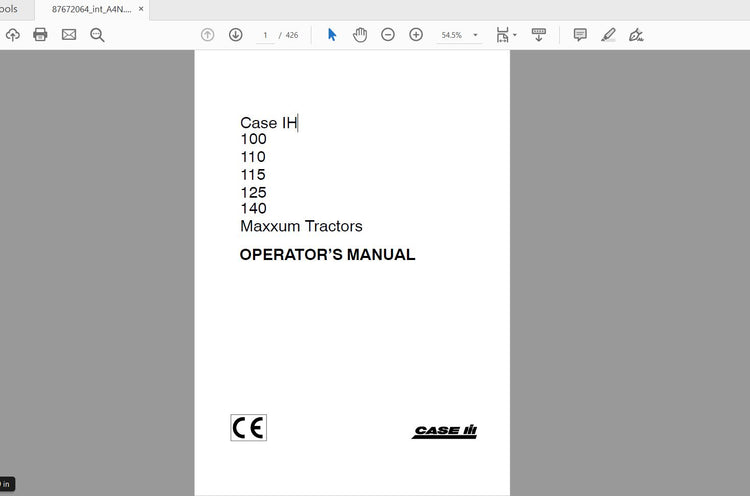Image resolution: width=750 pixels, height=496 pixels.
Task: Select the highlight text pen tool
Action: coord(608,35)
